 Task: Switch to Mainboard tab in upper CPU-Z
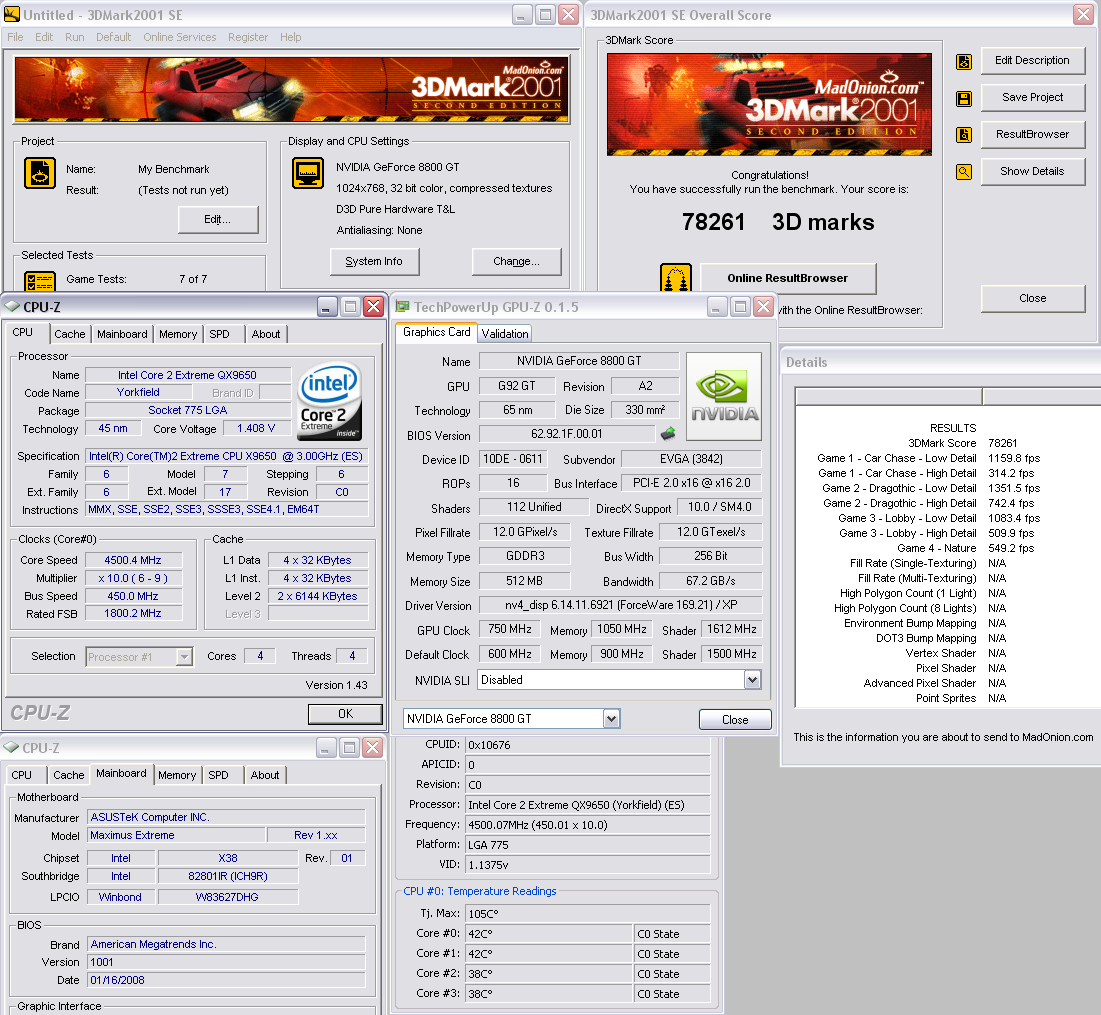[x=122, y=334]
